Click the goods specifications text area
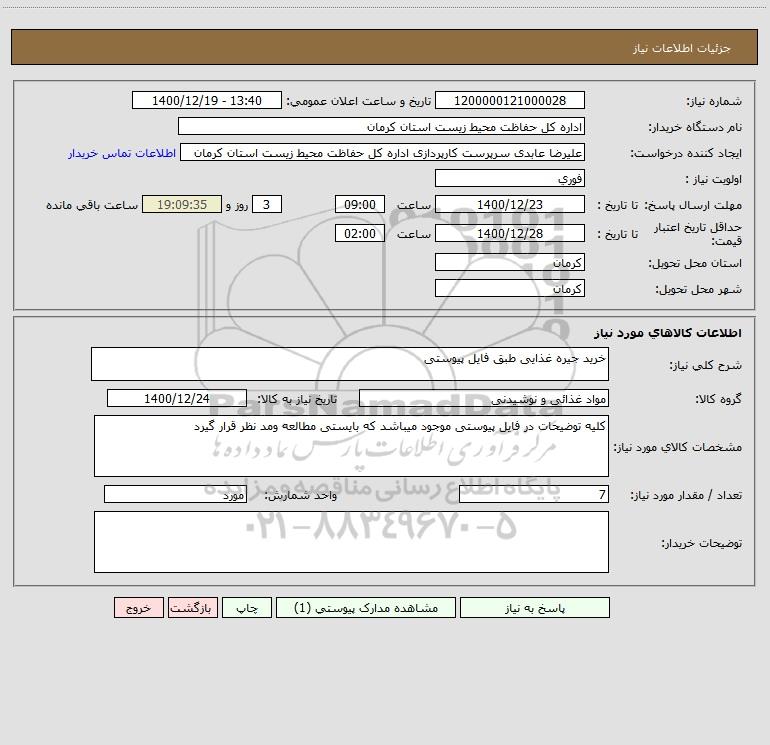 click(x=351, y=446)
